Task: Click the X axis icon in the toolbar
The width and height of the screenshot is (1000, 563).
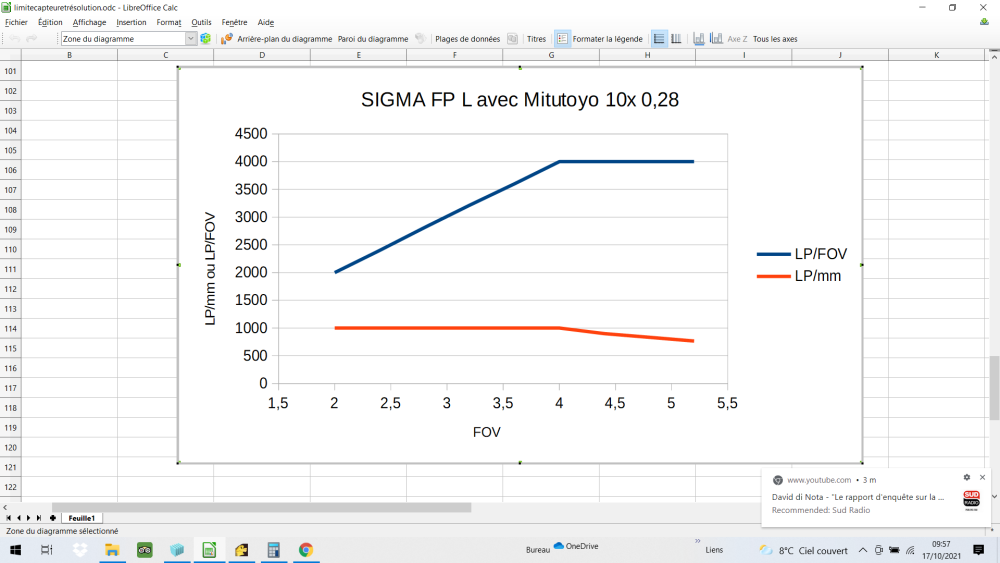Action: click(699, 39)
